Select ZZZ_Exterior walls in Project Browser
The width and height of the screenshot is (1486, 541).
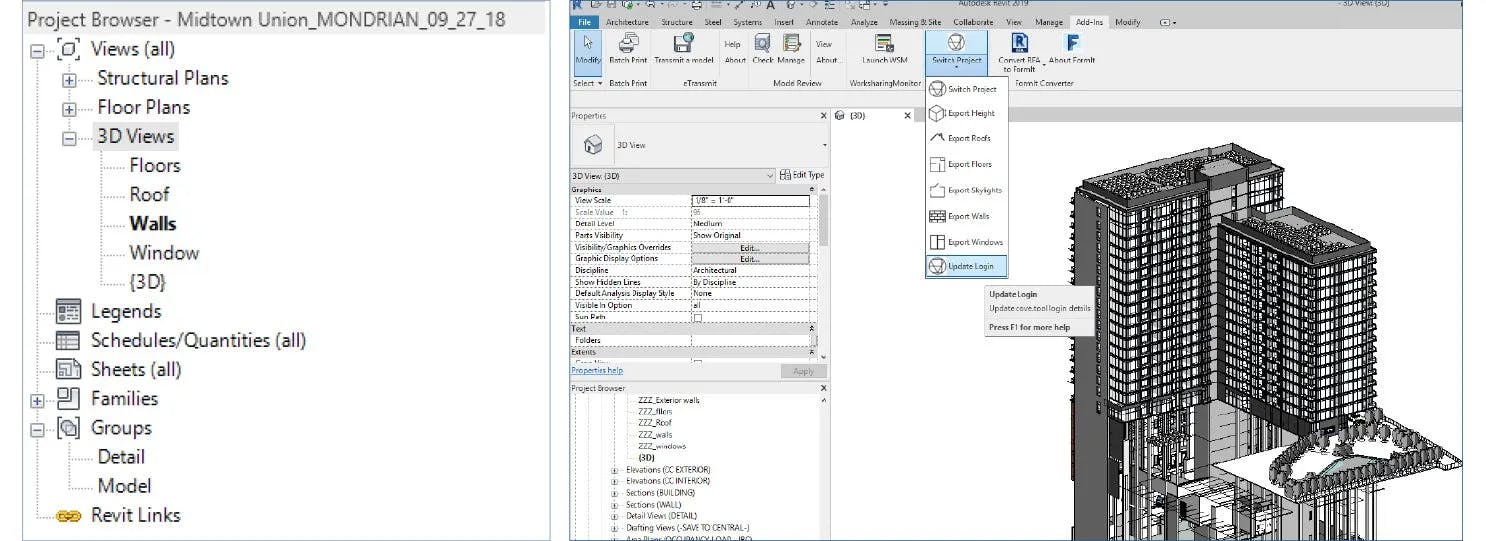pos(669,400)
